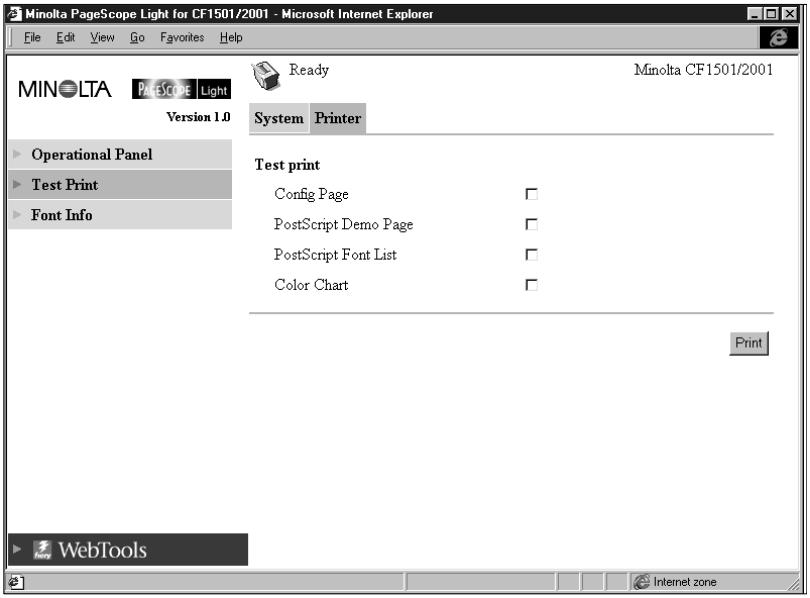This screenshot has height=598, width=810.
Task: Click the Internet zone status text
Action: pos(685,582)
